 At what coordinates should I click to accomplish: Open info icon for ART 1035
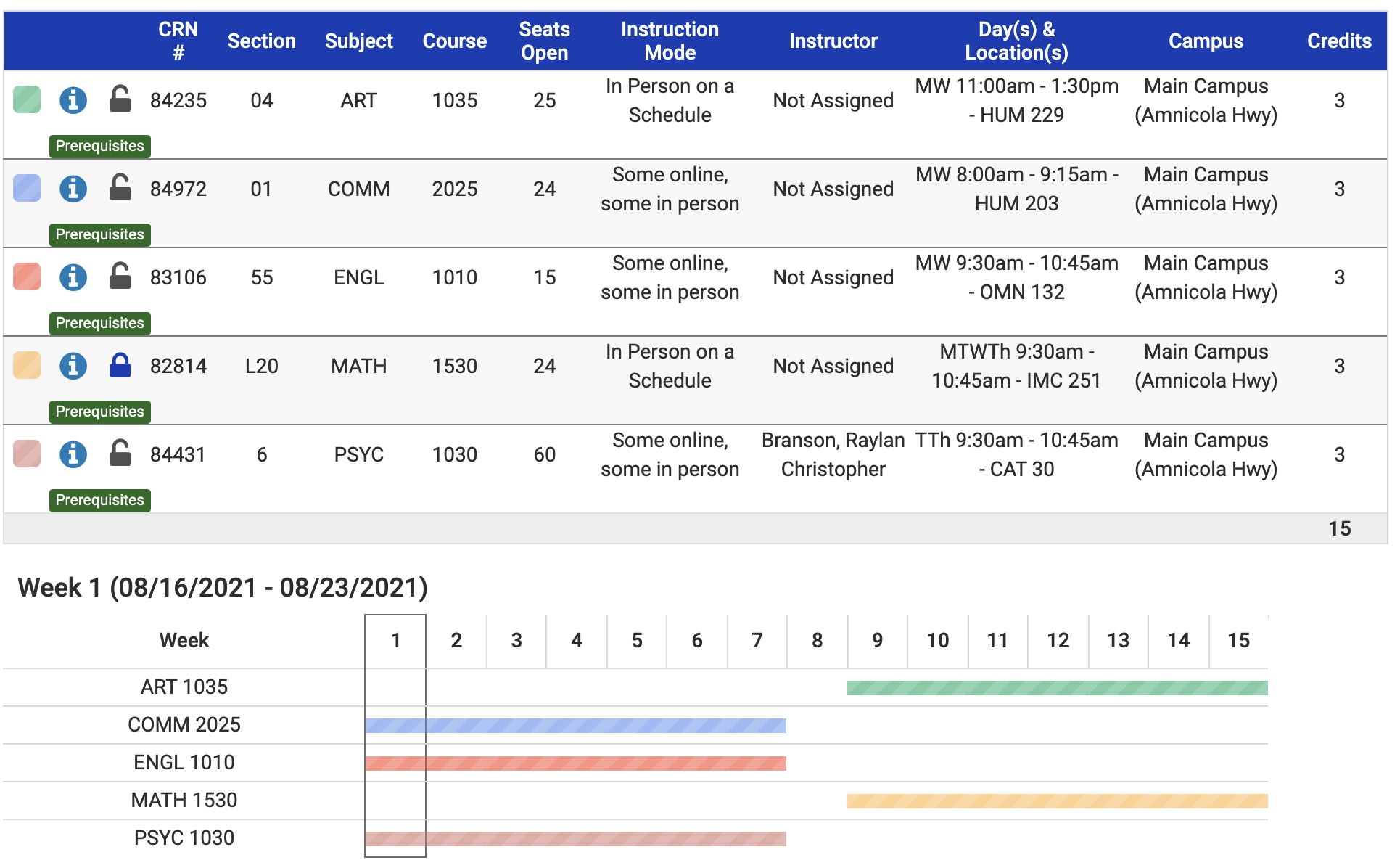[73, 100]
